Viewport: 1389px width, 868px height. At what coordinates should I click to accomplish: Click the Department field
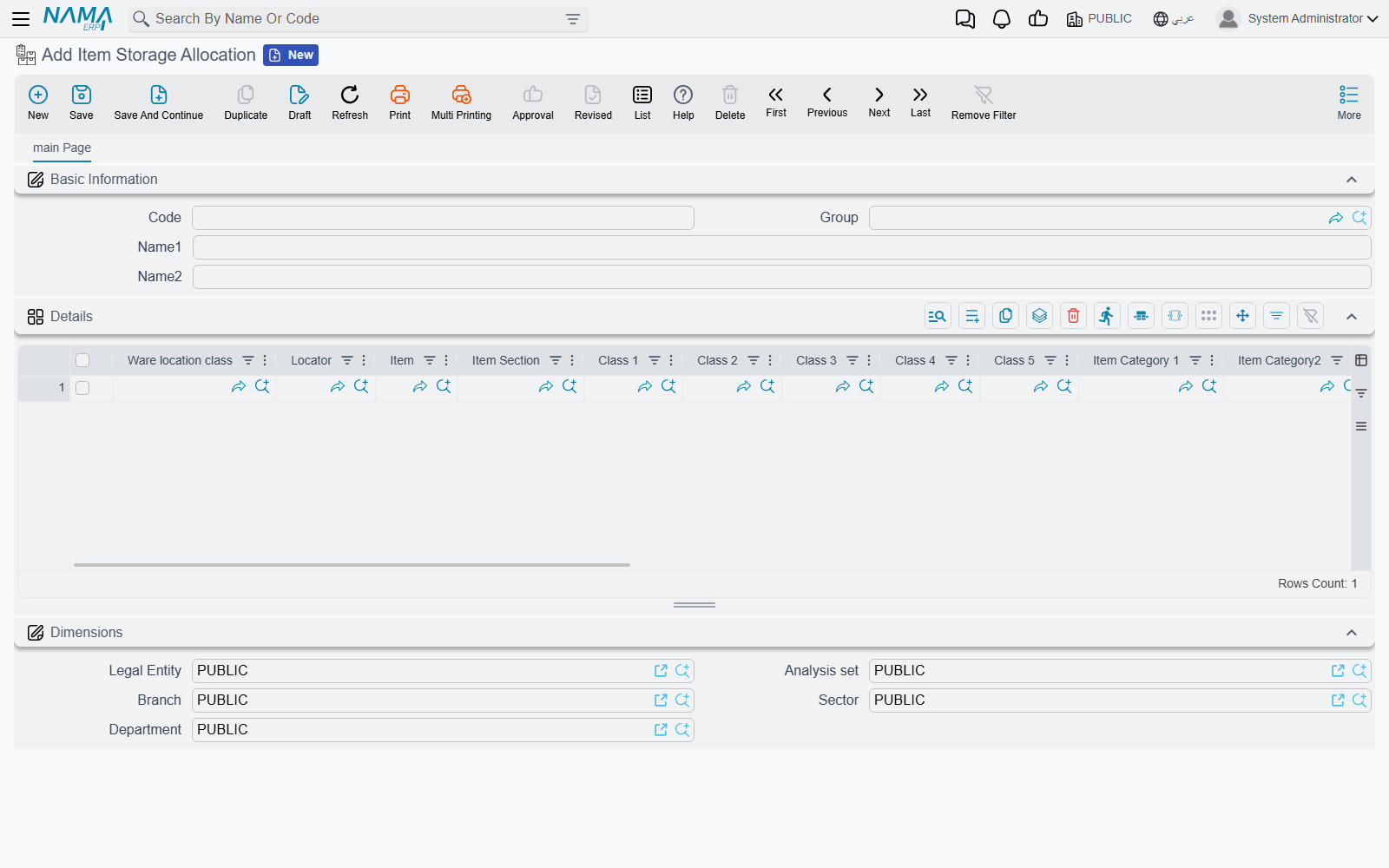443,730
